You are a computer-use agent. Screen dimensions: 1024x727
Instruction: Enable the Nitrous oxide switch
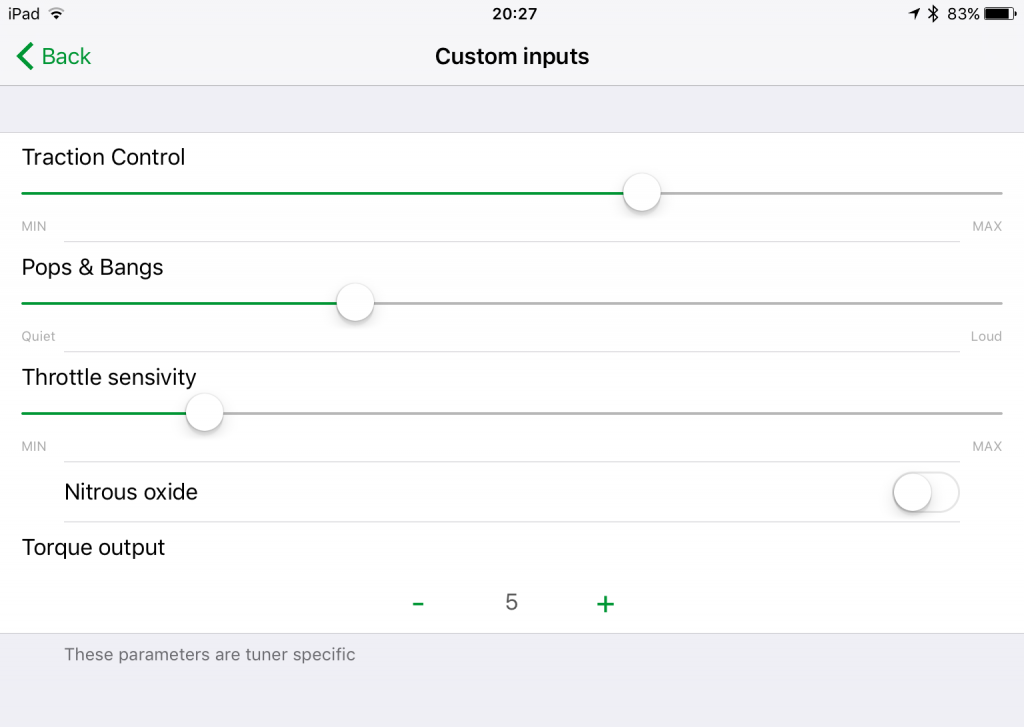(925, 493)
